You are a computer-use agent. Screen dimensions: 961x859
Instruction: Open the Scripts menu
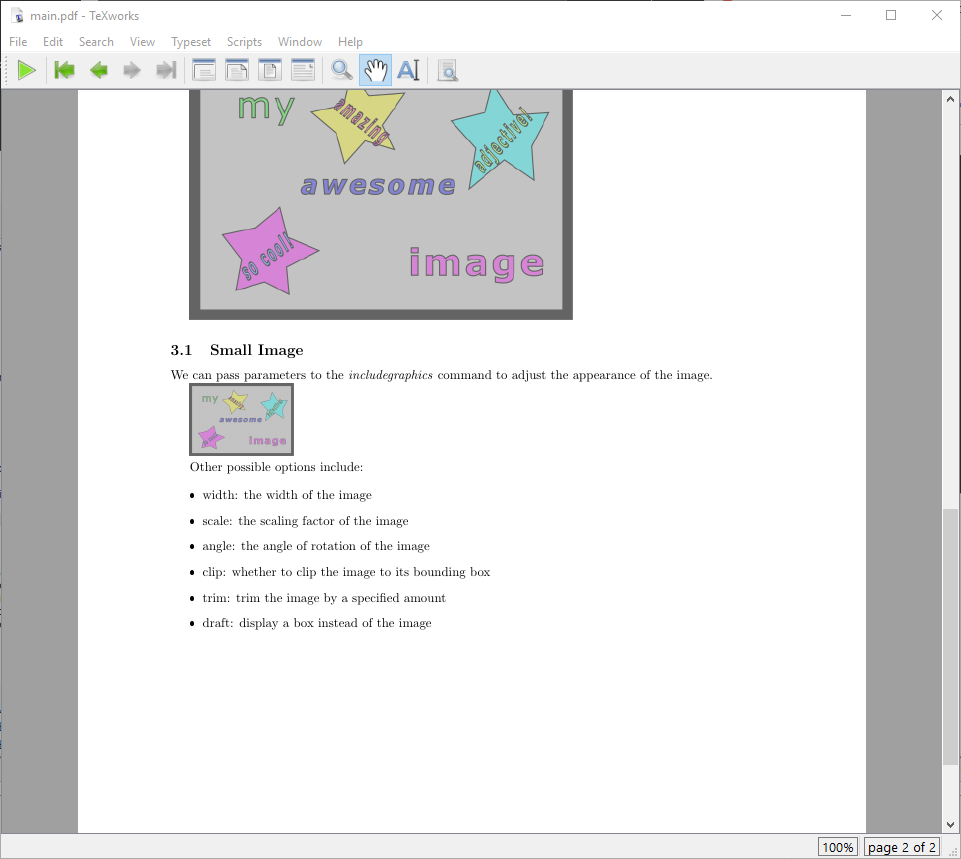[244, 41]
